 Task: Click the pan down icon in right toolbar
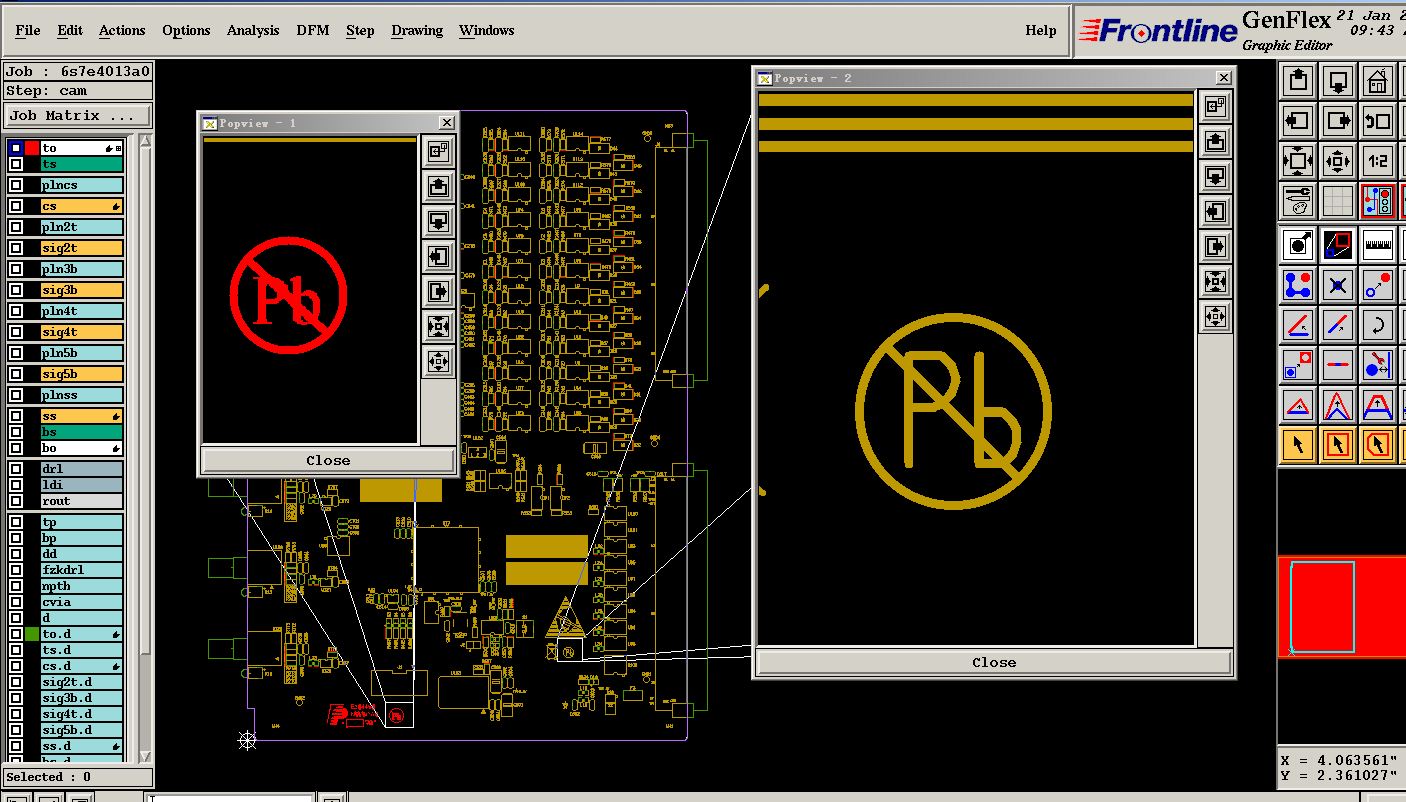[1338, 80]
